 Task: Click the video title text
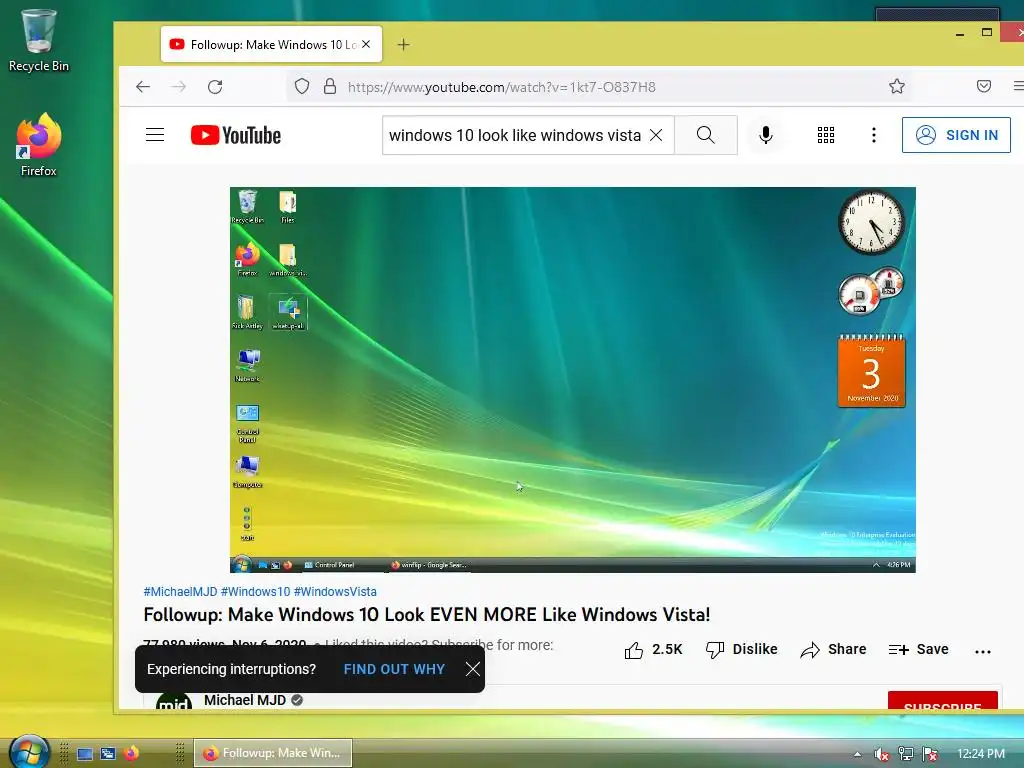click(x=426, y=615)
